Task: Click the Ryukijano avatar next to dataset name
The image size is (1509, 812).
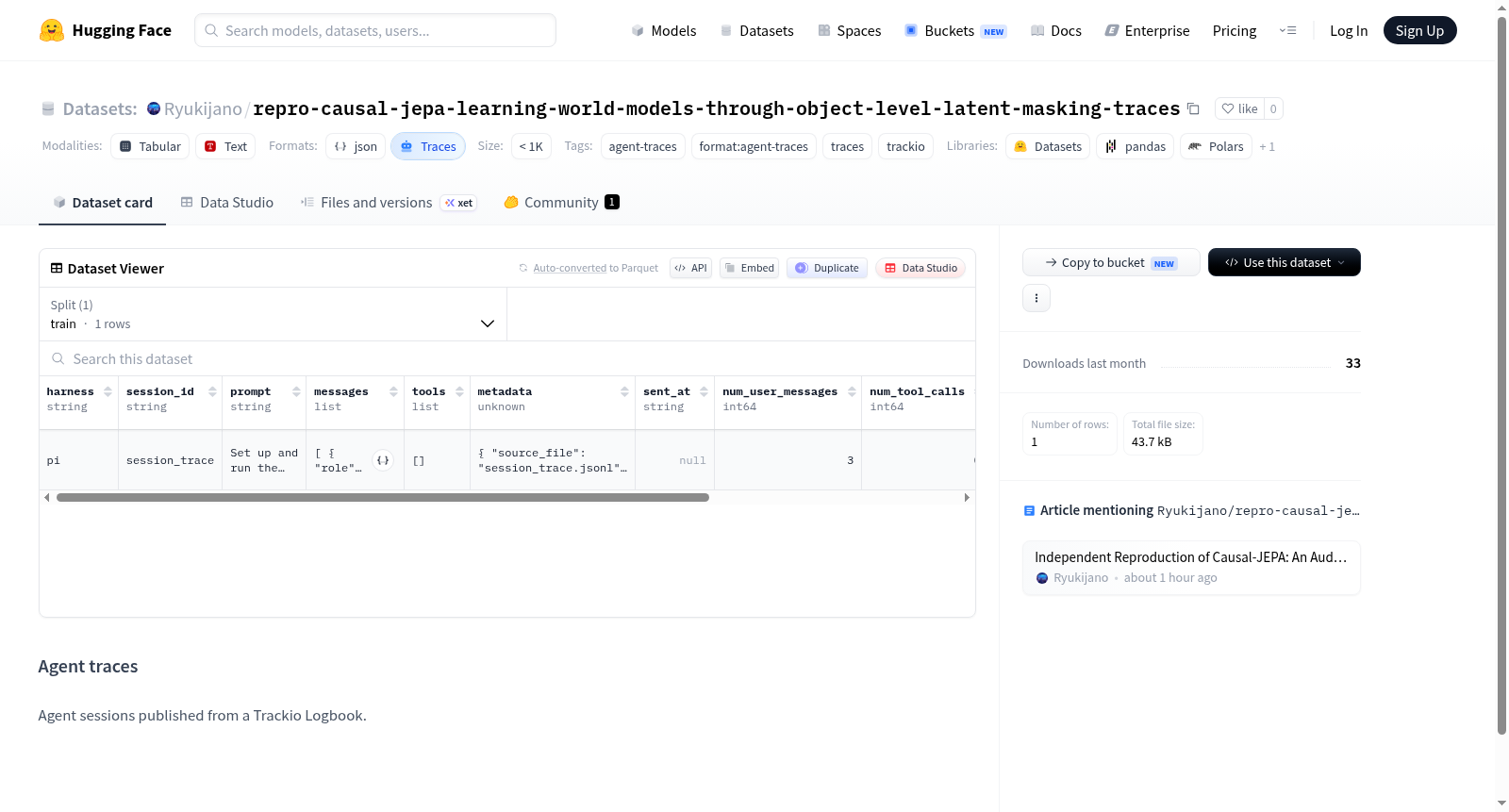Action: [x=154, y=108]
